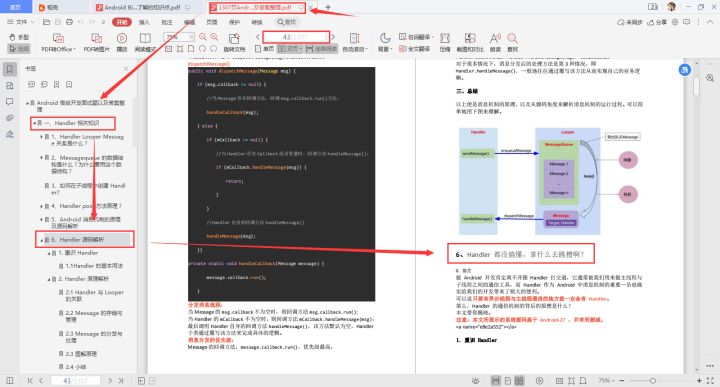Open the 保护 ribbon tab
The image size is (720, 387).
[234, 22]
